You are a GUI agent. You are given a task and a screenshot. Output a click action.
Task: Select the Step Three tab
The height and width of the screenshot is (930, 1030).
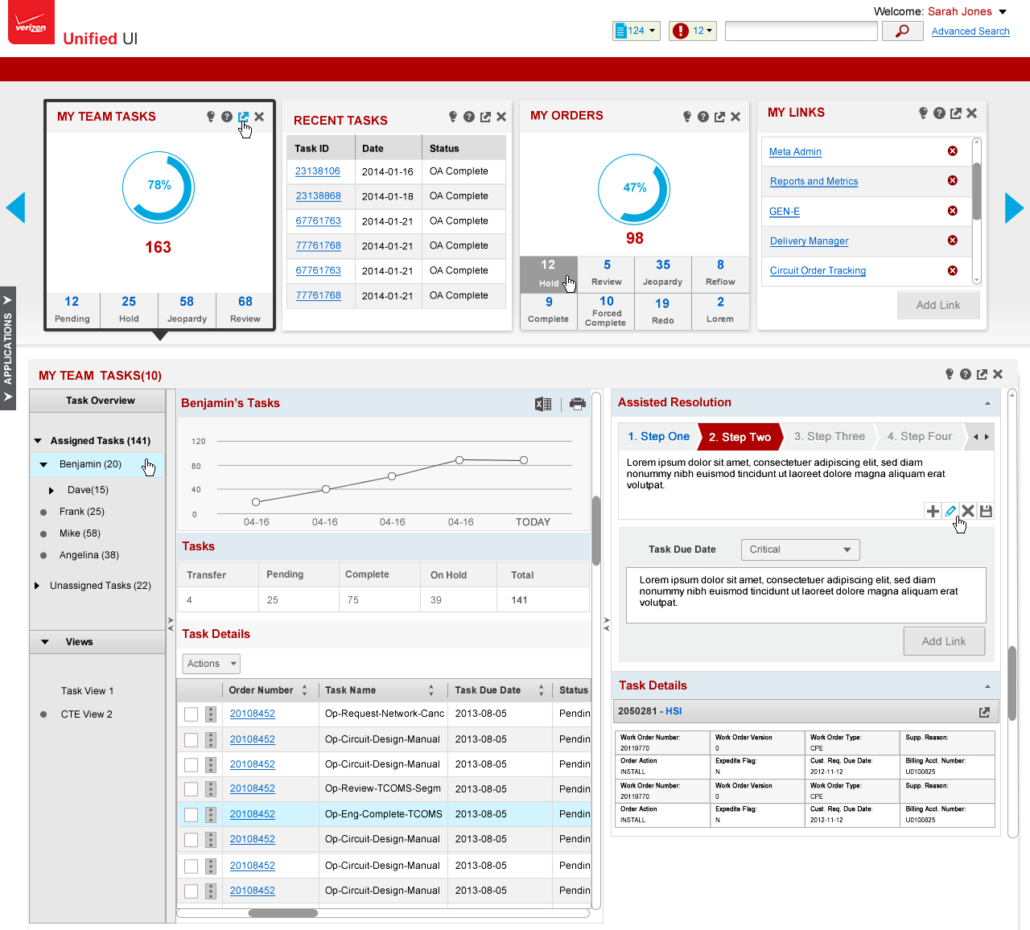(x=828, y=437)
